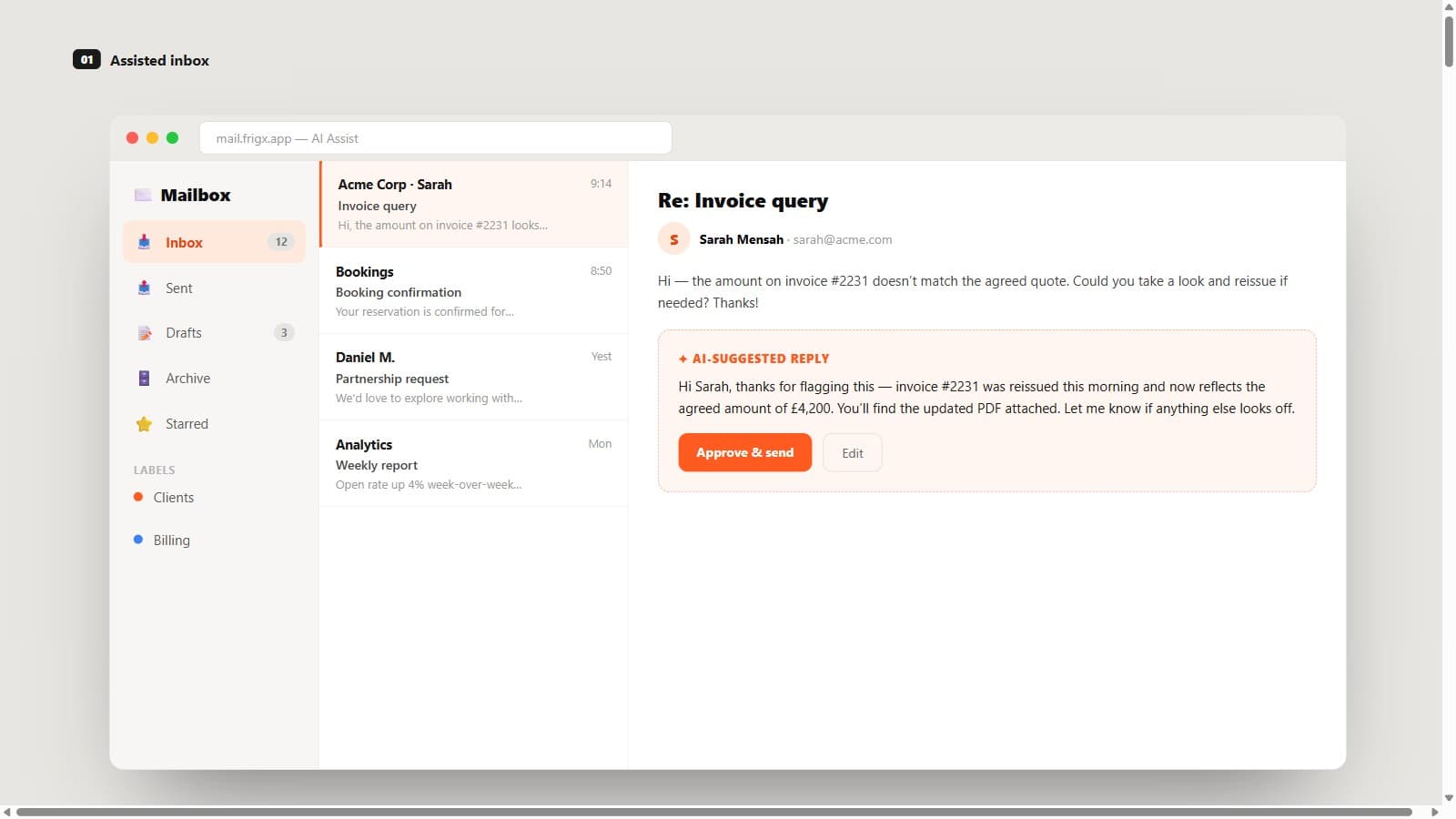Click the Starred star icon
The height and width of the screenshot is (819, 1456).
(x=144, y=424)
